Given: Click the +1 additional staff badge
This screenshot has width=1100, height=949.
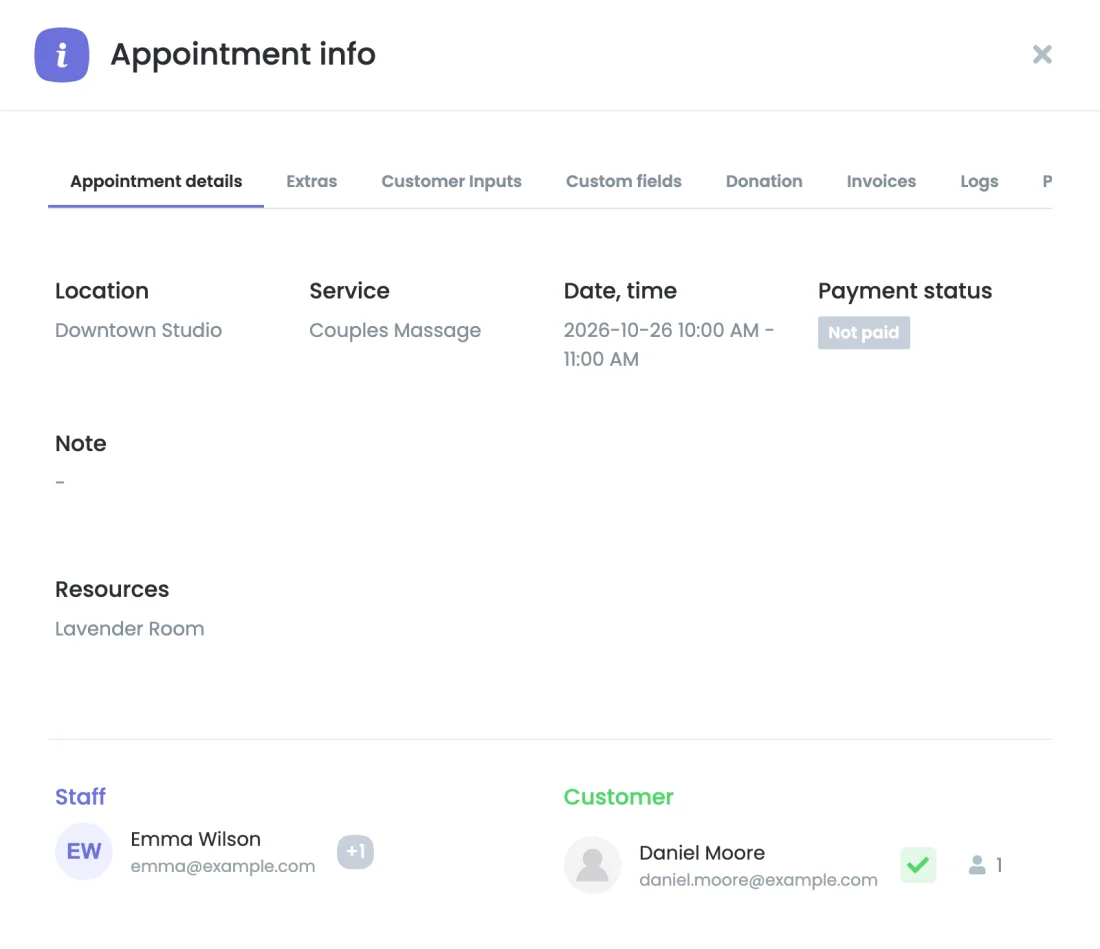Looking at the screenshot, I should [x=356, y=852].
